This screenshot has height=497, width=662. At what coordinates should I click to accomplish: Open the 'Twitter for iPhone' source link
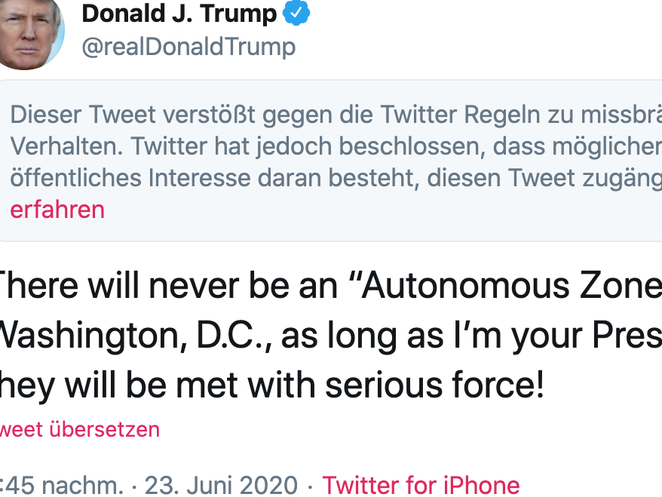[421, 486]
